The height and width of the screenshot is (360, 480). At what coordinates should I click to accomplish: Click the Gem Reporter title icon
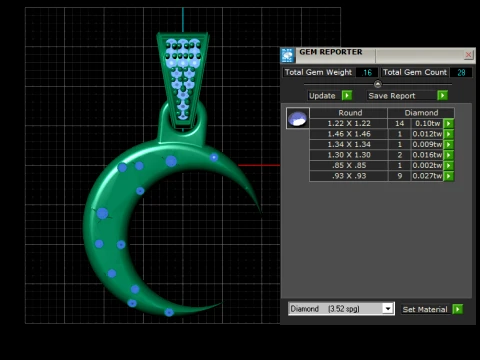[x=288, y=55]
